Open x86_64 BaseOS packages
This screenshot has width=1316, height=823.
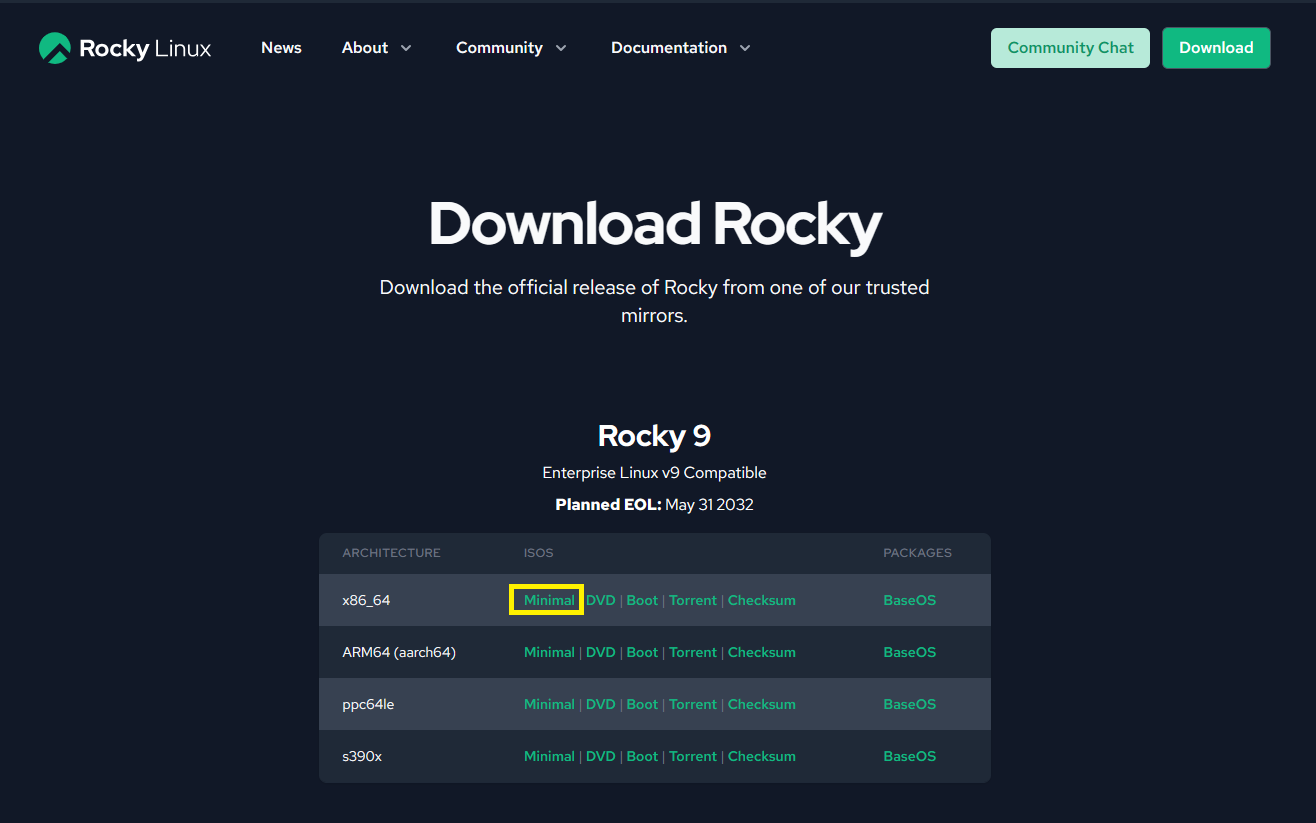(x=910, y=600)
